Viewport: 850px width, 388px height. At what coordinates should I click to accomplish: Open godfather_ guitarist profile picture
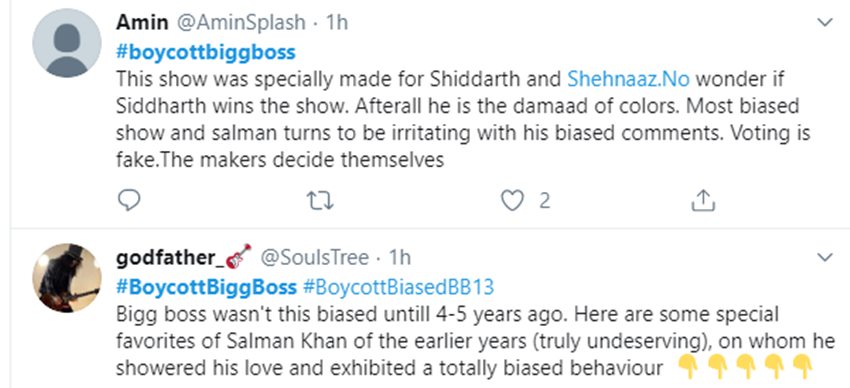(x=67, y=277)
